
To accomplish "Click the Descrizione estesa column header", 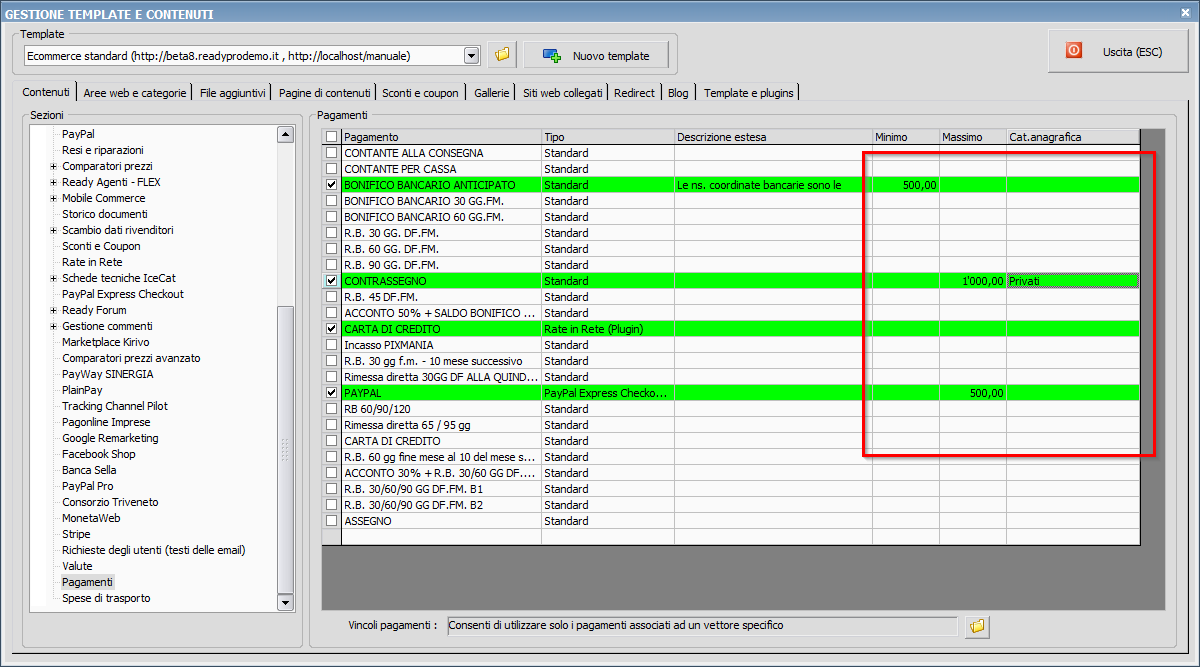I will (x=773, y=137).
